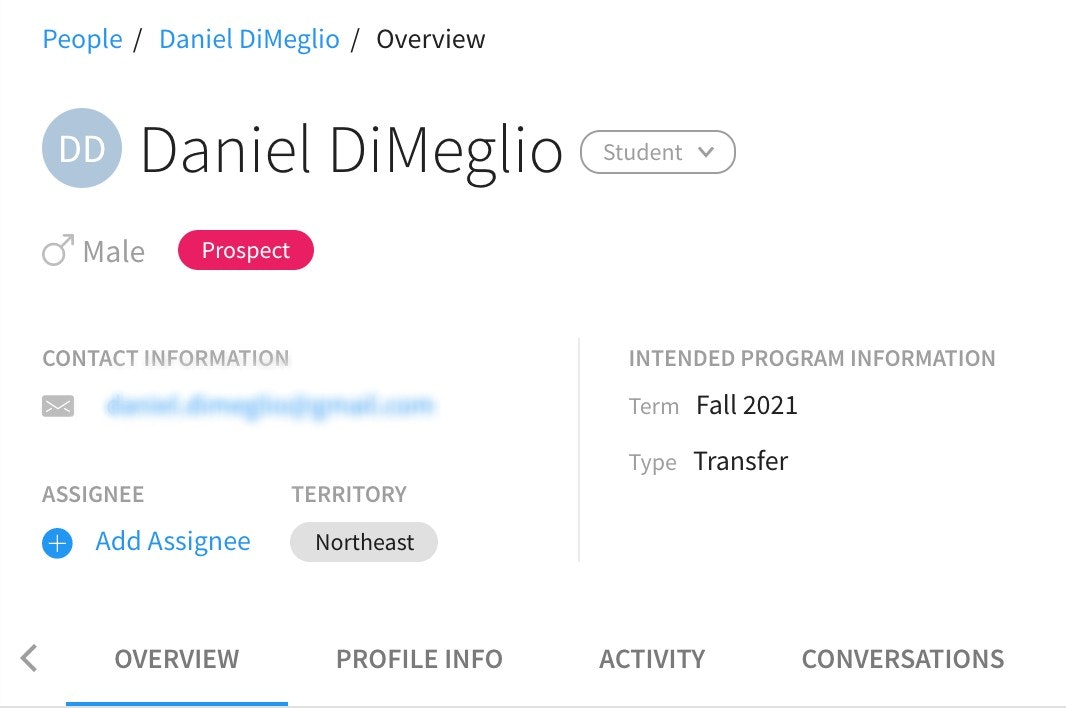Click the blue plus icon beside Add Assignee
The width and height of the screenshot is (1066, 708).
tap(57, 542)
